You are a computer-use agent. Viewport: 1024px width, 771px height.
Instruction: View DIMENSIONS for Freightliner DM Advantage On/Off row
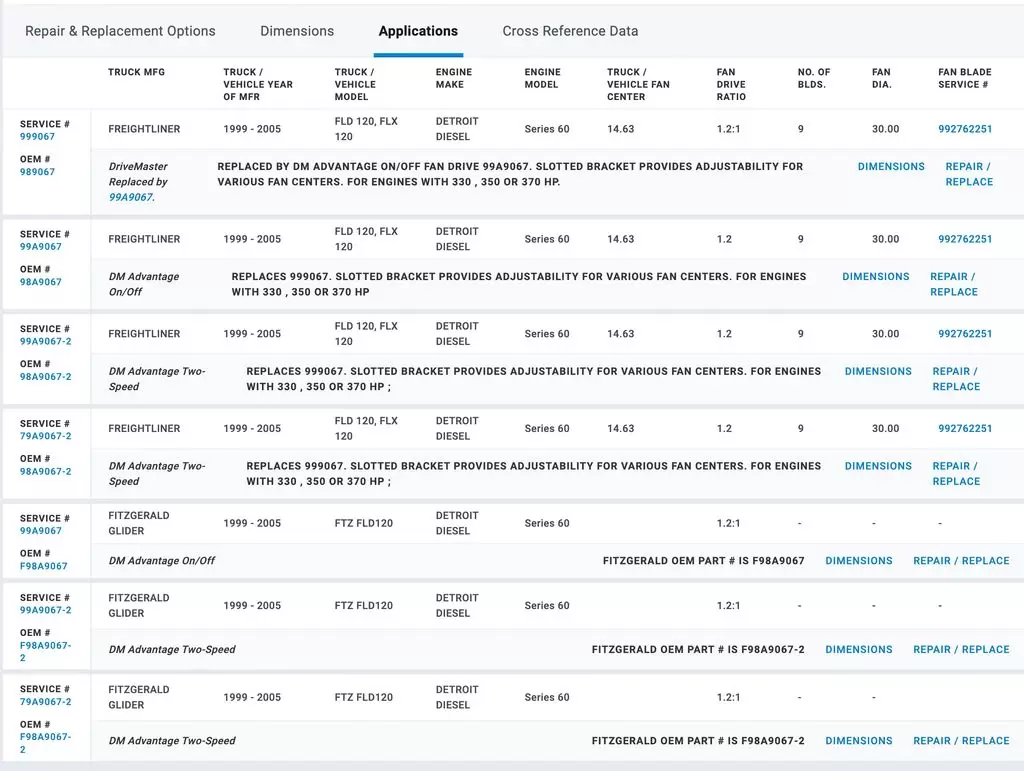[875, 277]
